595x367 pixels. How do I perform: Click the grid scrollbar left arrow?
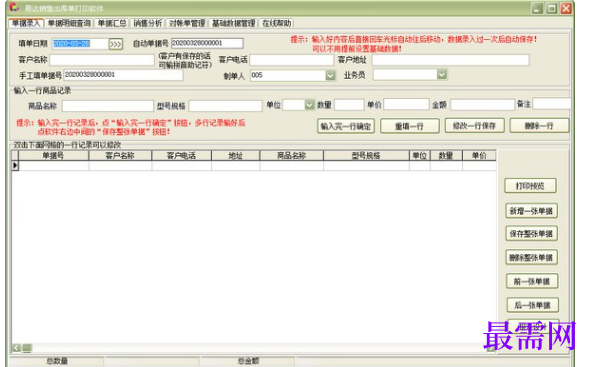coord(16,348)
